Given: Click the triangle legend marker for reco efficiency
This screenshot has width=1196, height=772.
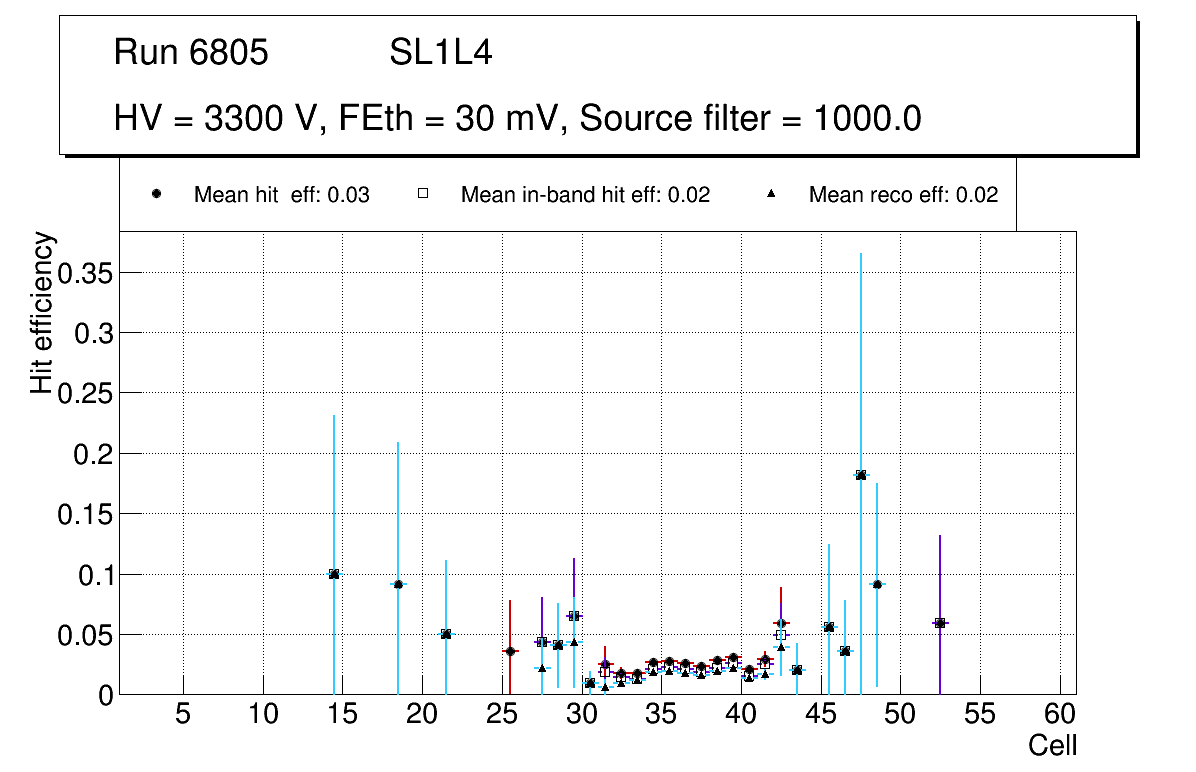Looking at the screenshot, I should 771,194.
